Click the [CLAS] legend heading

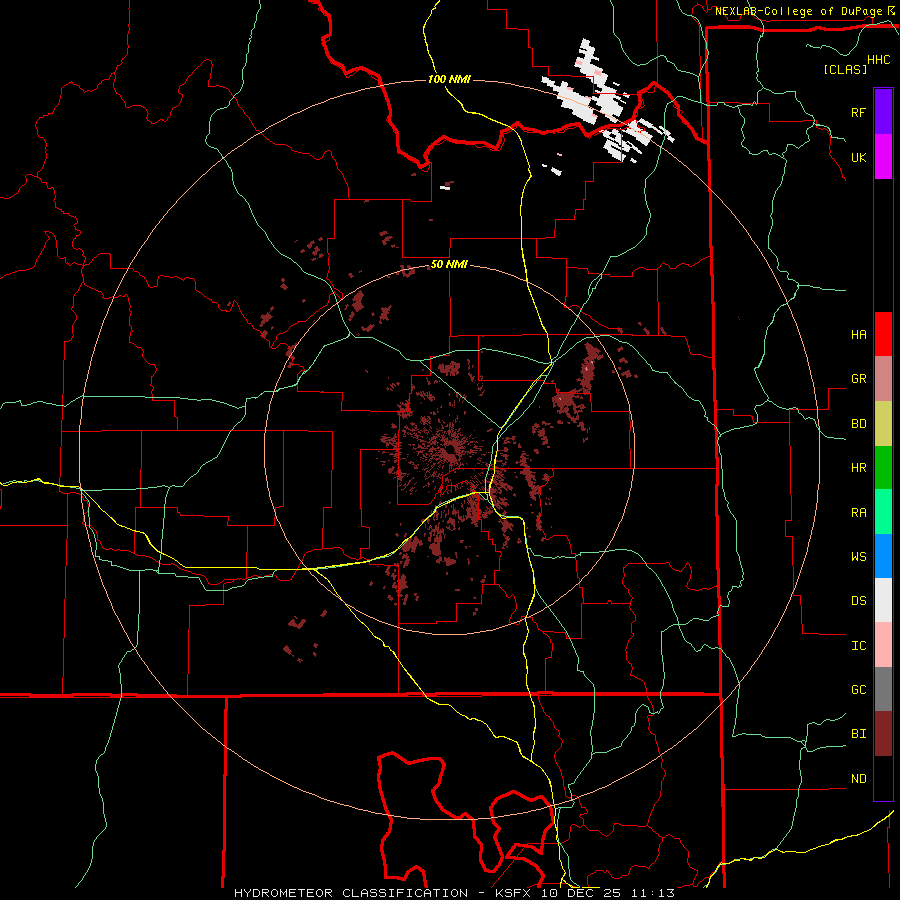[845, 69]
